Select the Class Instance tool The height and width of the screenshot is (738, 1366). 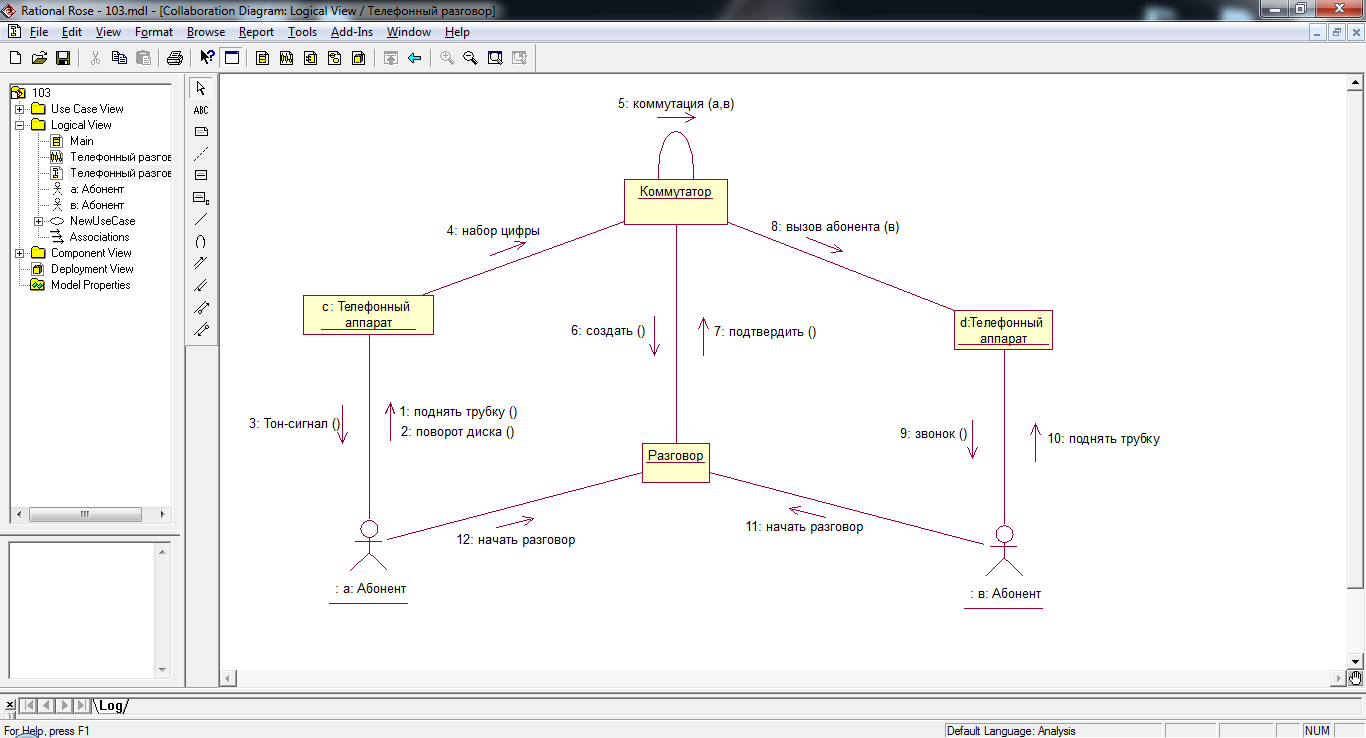201,198
